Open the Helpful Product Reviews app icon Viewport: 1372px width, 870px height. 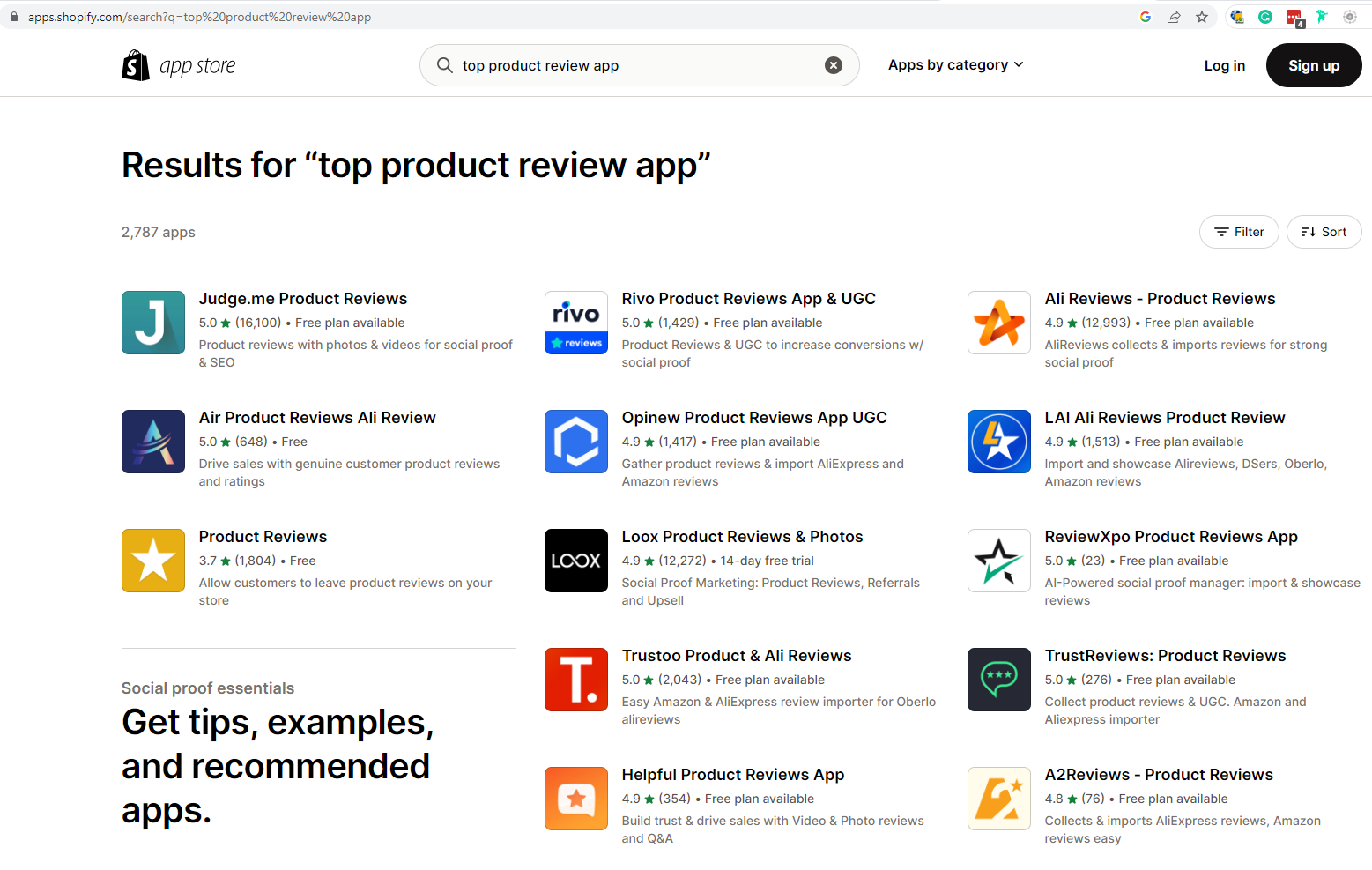(x=576, y=799)
